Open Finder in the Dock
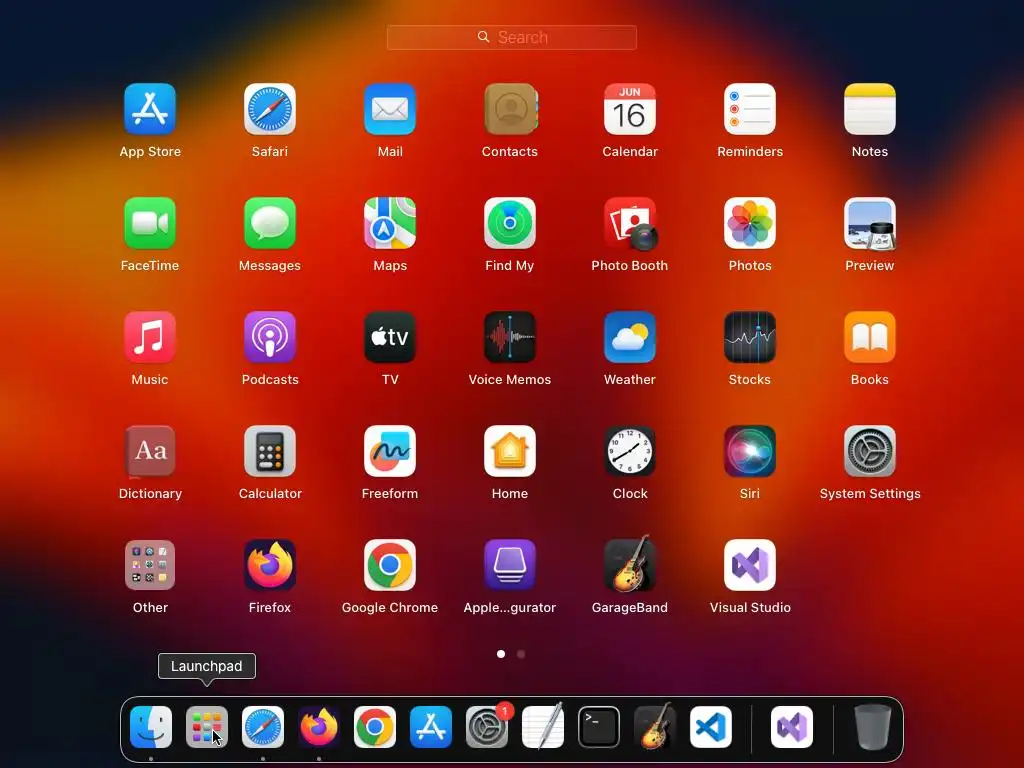The image size is (1024, 768). click(151, 727)
